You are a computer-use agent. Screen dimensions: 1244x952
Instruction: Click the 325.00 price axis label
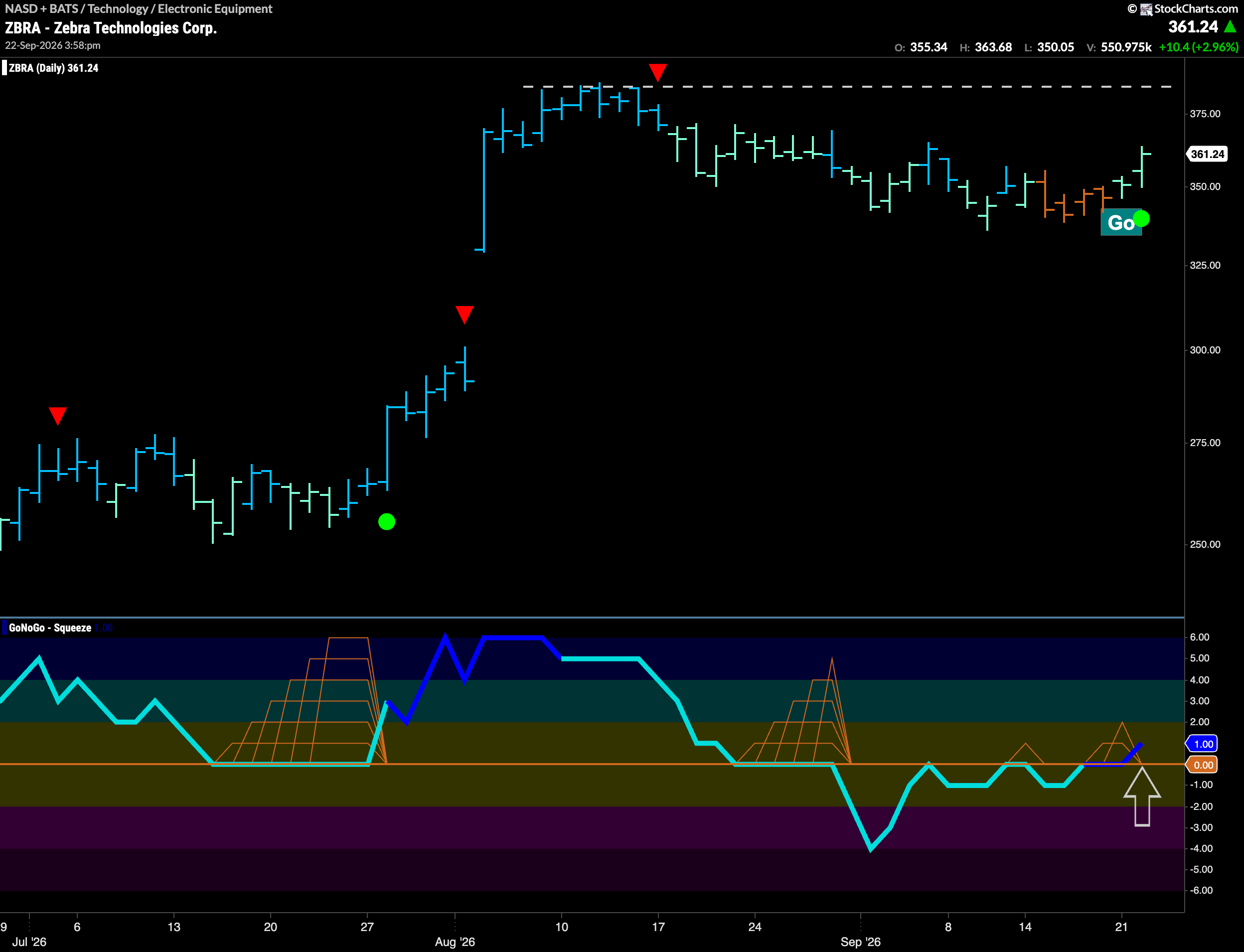point(1205,265)
